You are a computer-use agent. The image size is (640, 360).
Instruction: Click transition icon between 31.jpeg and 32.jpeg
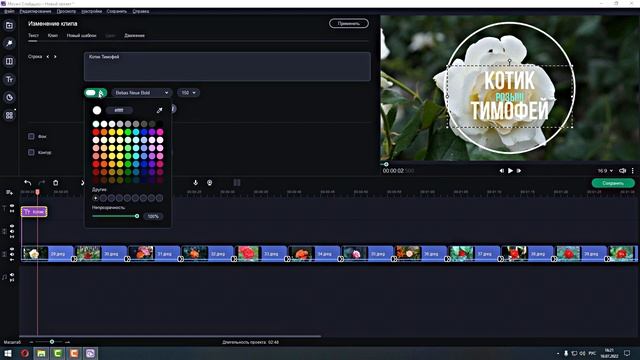coord(180,259)
